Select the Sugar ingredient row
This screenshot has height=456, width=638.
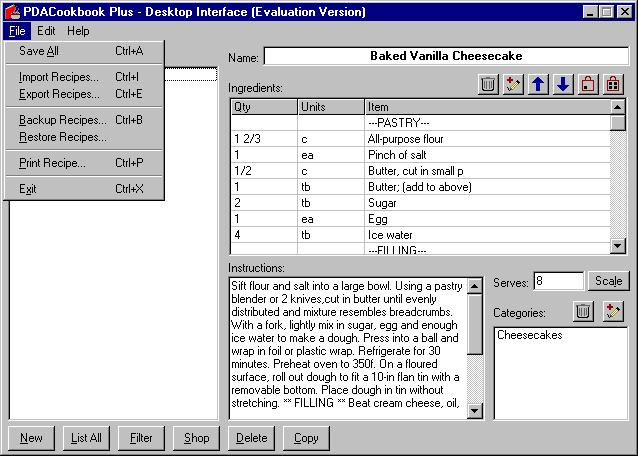[x=421, y=203]
